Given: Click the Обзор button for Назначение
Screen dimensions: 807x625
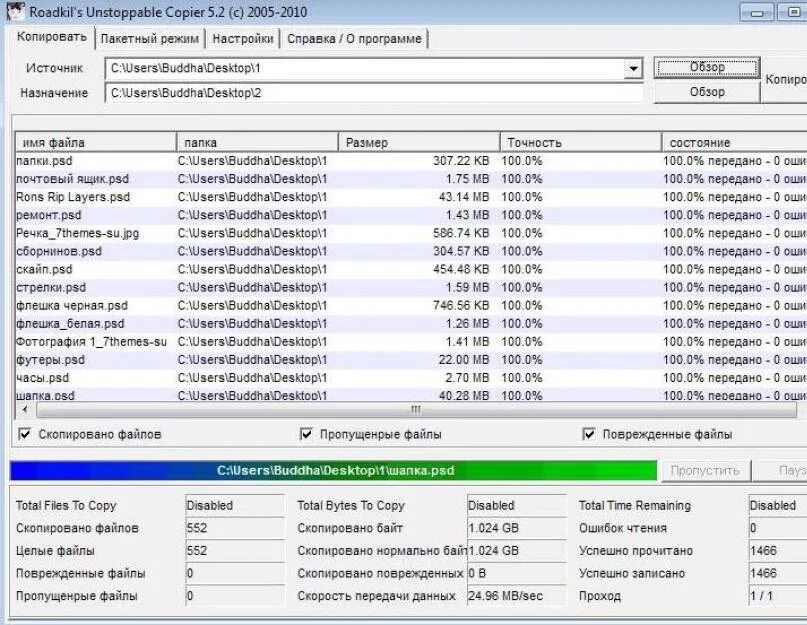Looking at the screenshot, I should coord(707,92).
